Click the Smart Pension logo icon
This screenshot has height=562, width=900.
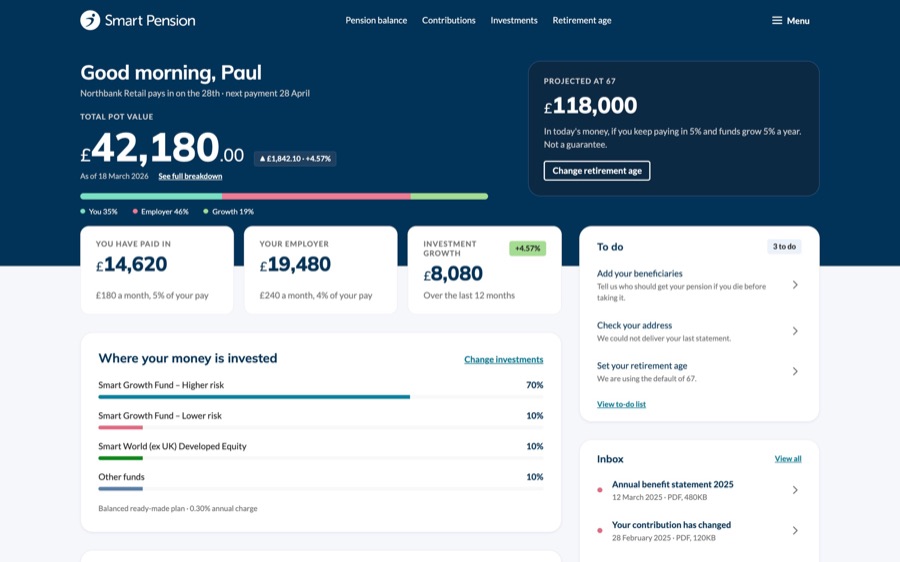(x=90, y=20)
